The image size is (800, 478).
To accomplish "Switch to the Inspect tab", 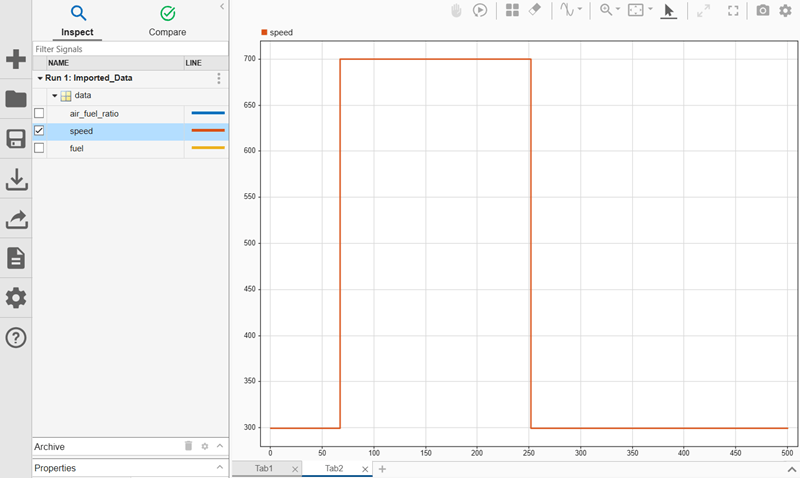I will click(78, 21).
